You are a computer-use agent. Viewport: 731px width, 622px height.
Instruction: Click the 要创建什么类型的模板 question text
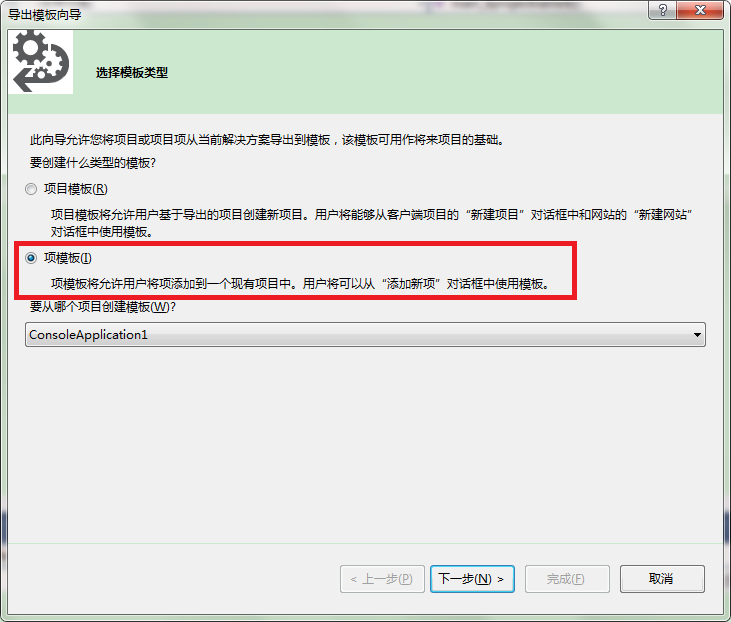point(93,163)
